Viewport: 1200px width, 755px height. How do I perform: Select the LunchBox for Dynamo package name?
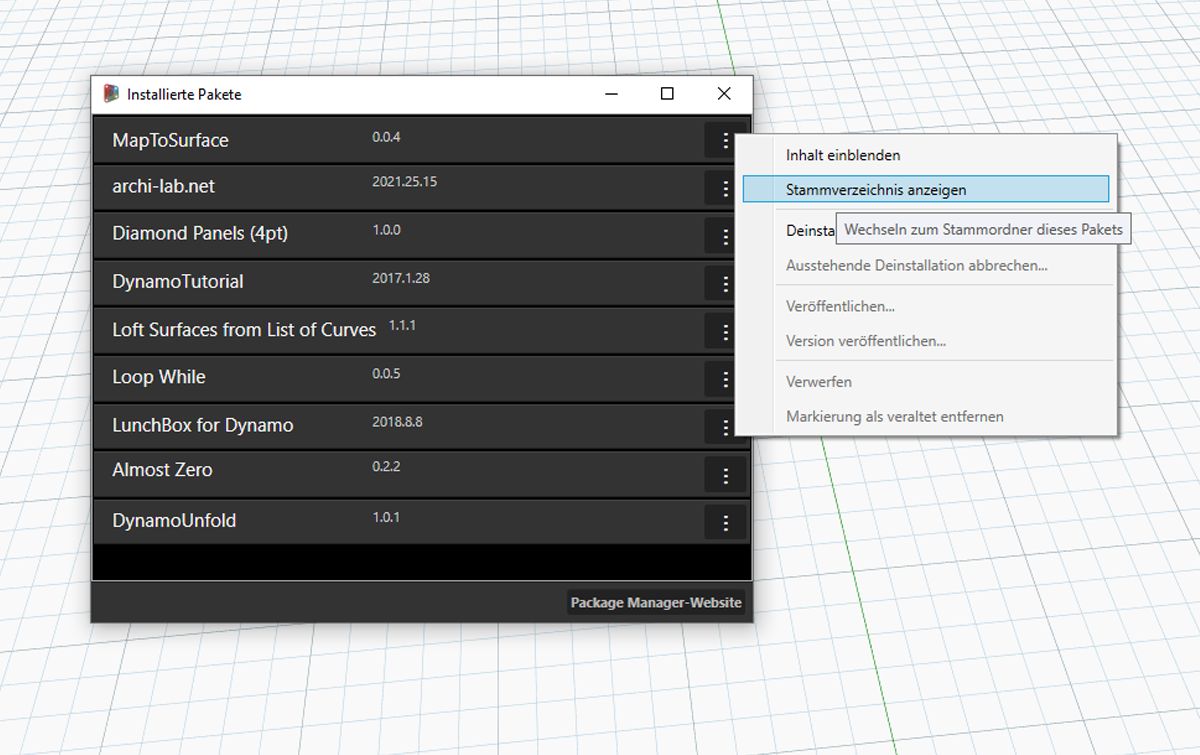(x=203, y=425)
